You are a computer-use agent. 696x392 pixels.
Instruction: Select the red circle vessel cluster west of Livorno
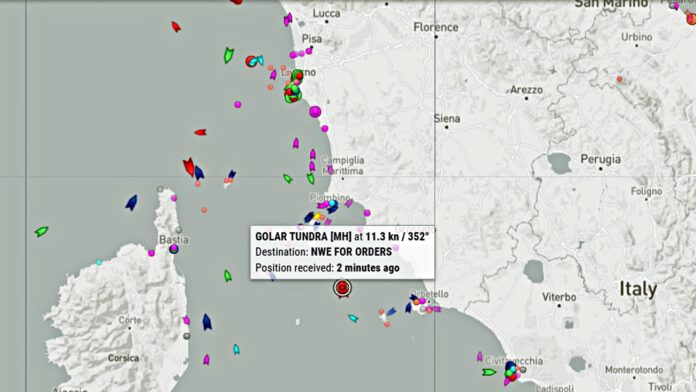click(x=251, y=61)
